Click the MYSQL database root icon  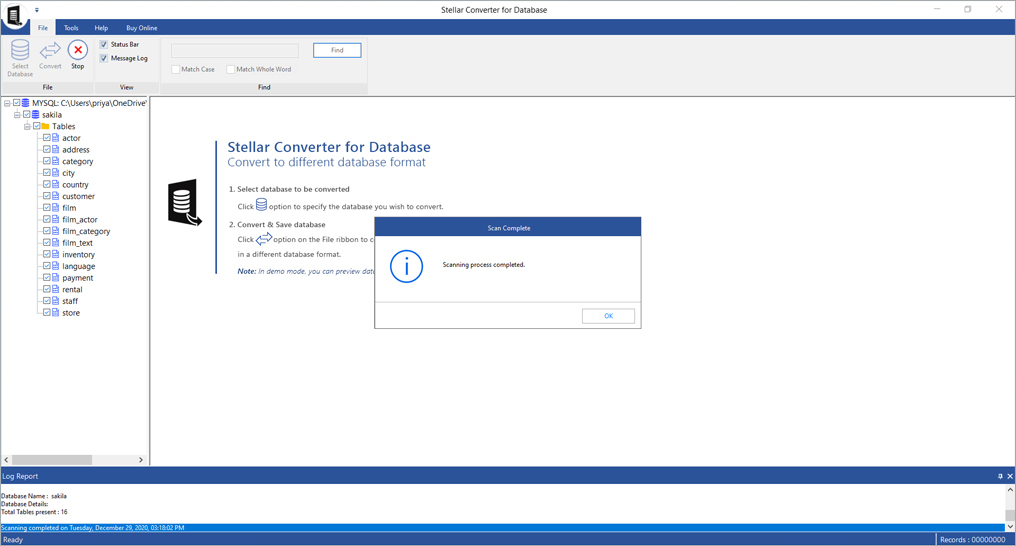point(26,103)
